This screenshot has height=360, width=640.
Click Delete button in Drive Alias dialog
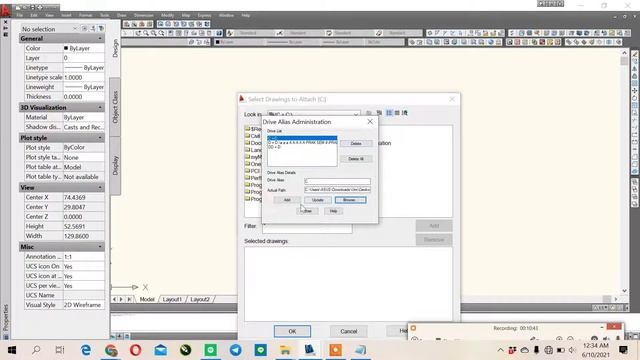(x=356, y=143)
